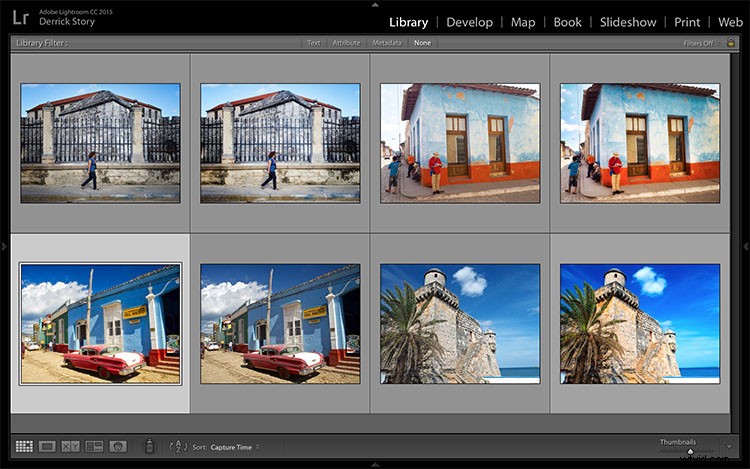Screen dimensions: 750x469
Task: Open the Map module
Action: point(523,22)
